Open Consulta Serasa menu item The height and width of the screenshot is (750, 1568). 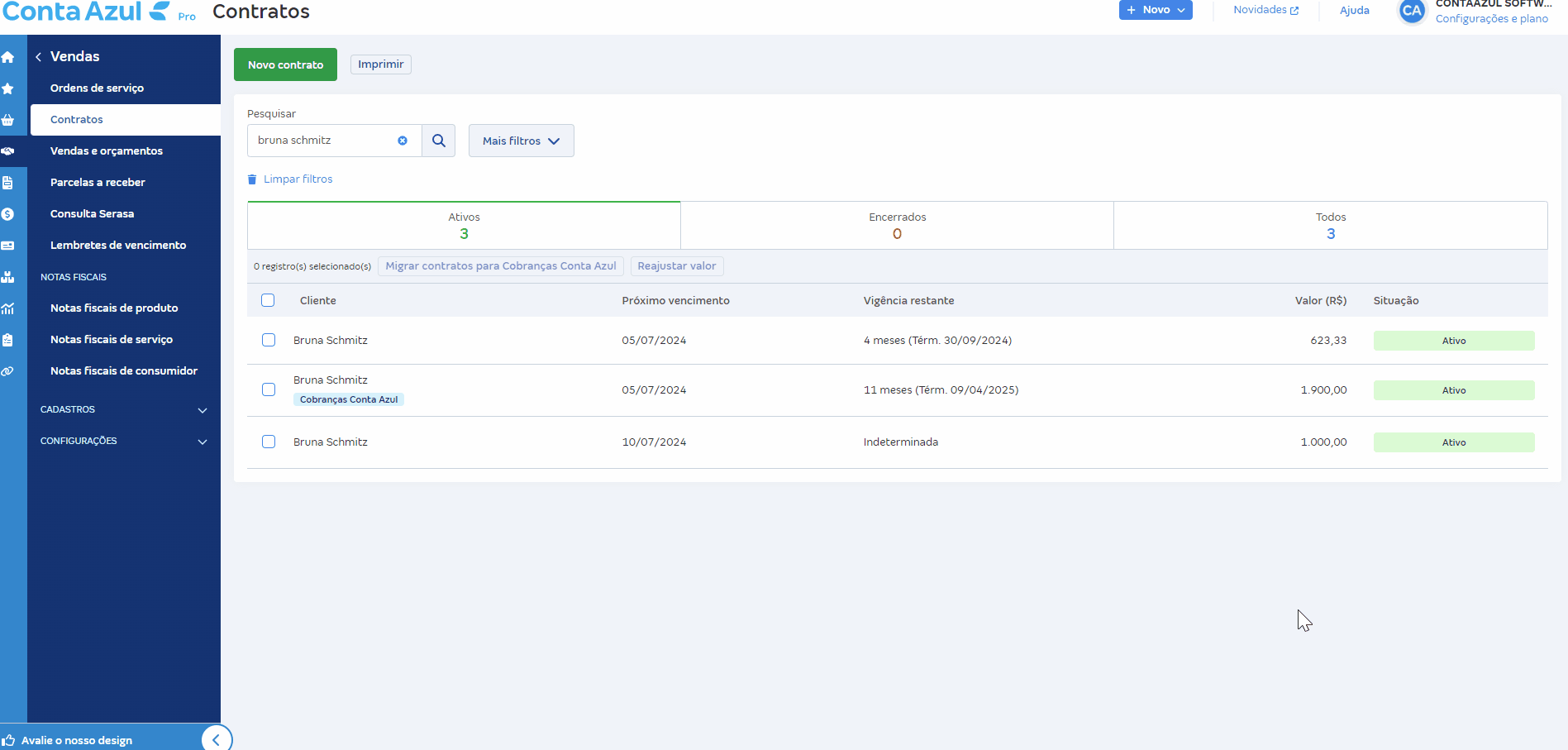[92, 214]
